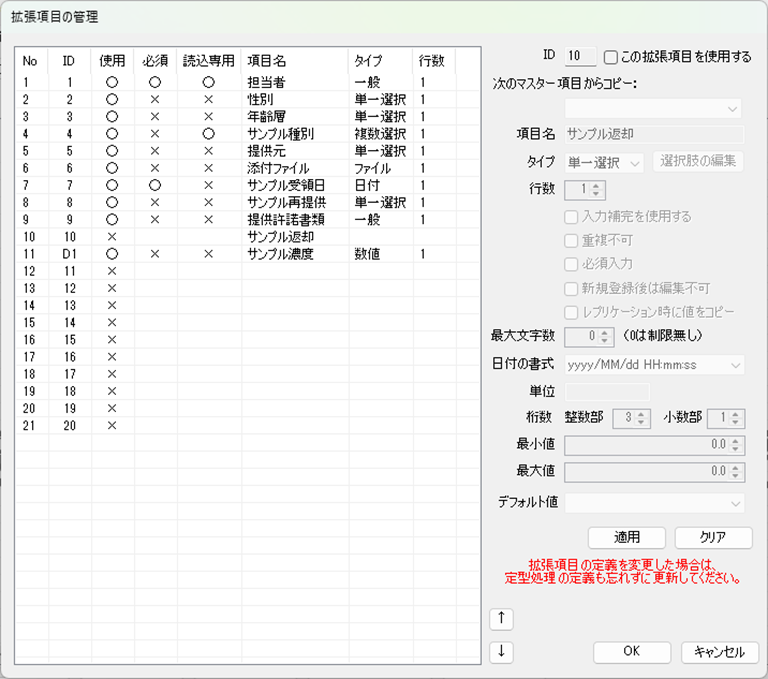The image size is (768, 679).
Task: Click the 'クリア' button
Action: (713, 537)
